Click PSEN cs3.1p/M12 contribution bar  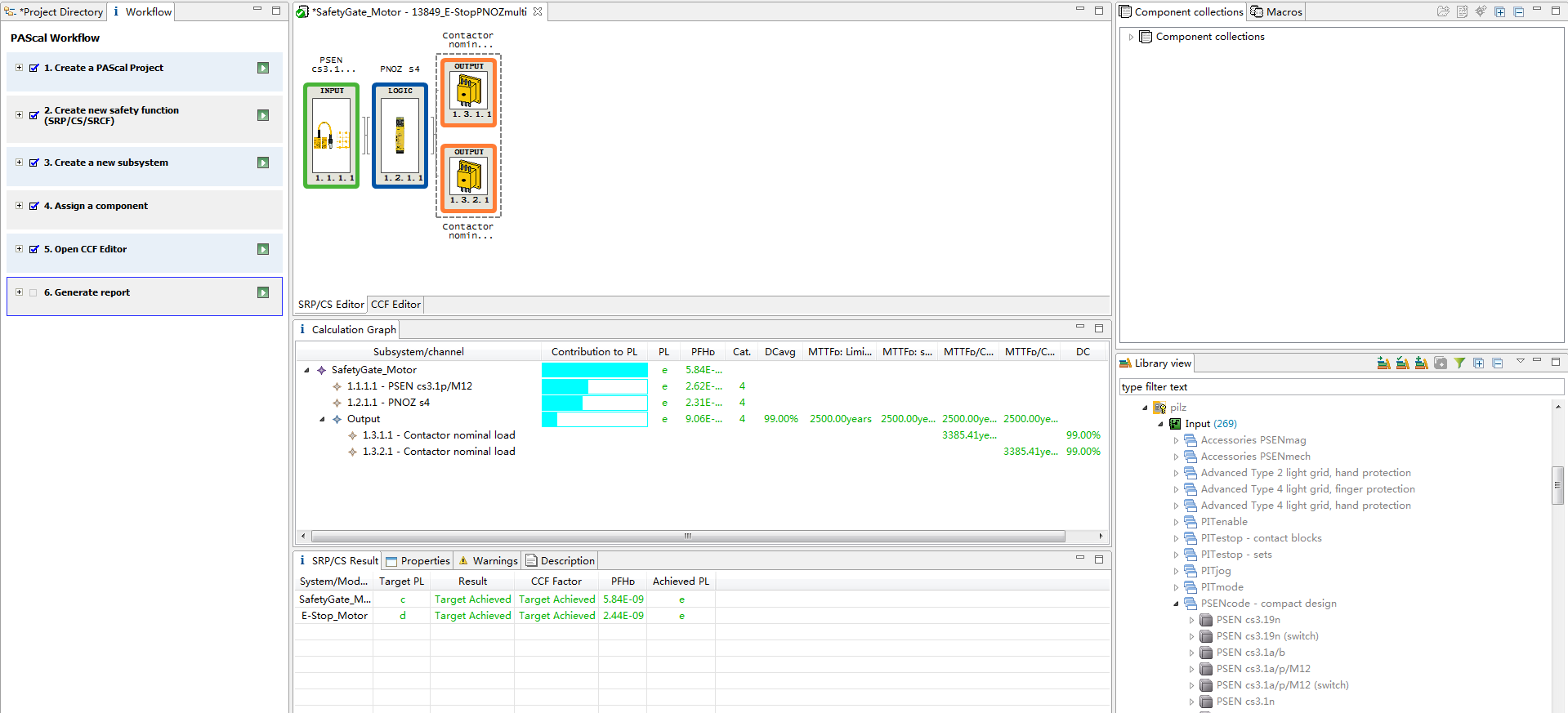pos(595,386)
